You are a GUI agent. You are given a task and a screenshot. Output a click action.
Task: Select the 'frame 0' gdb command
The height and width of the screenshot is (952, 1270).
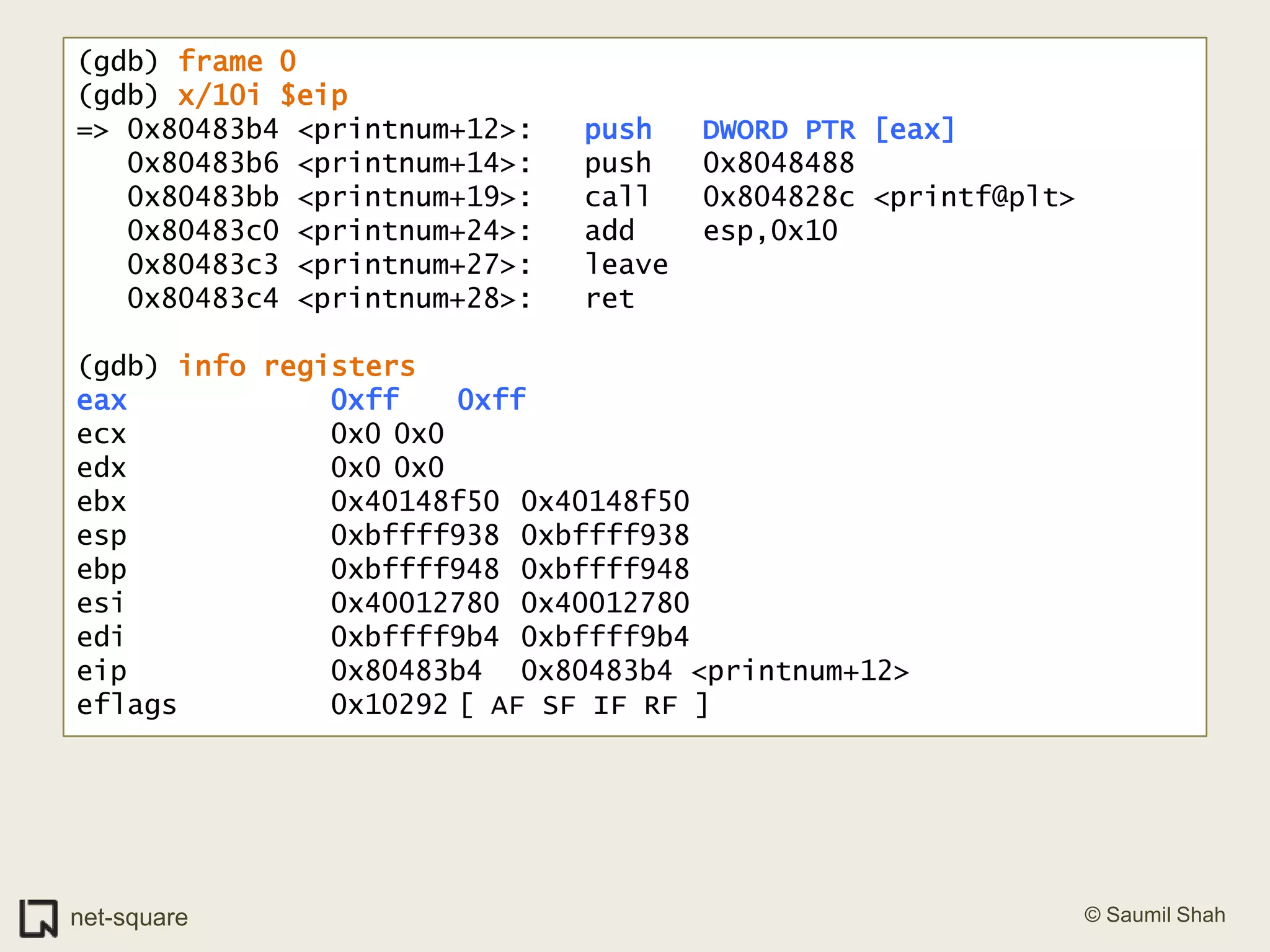pyautogui.click(x=238, y=61)
